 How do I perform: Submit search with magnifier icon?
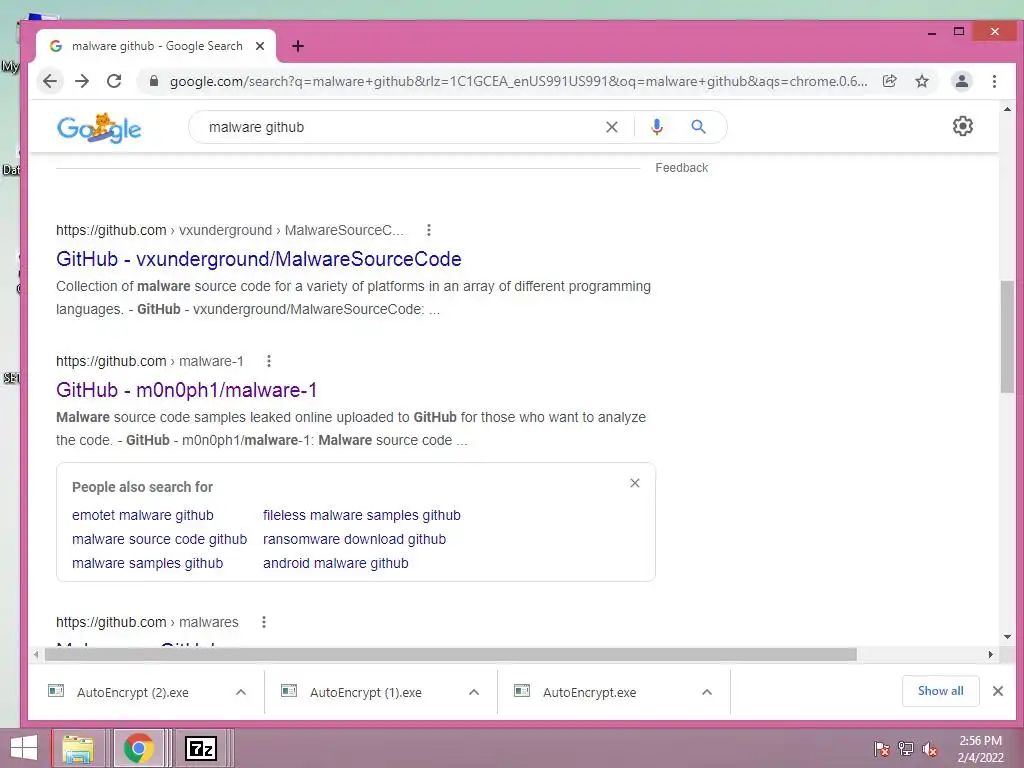point(699,127)
